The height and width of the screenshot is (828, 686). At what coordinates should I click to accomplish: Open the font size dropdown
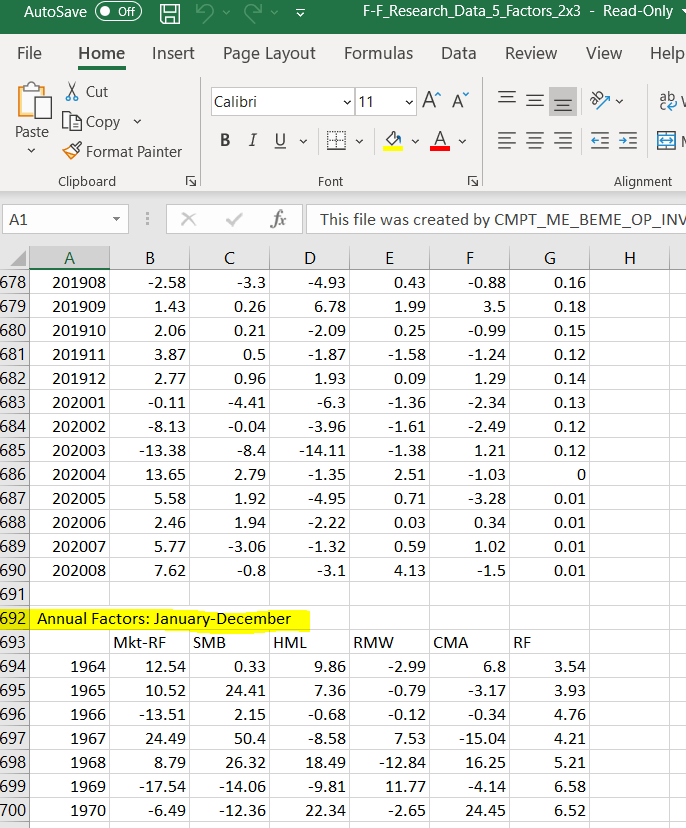(x=409, y=102)
